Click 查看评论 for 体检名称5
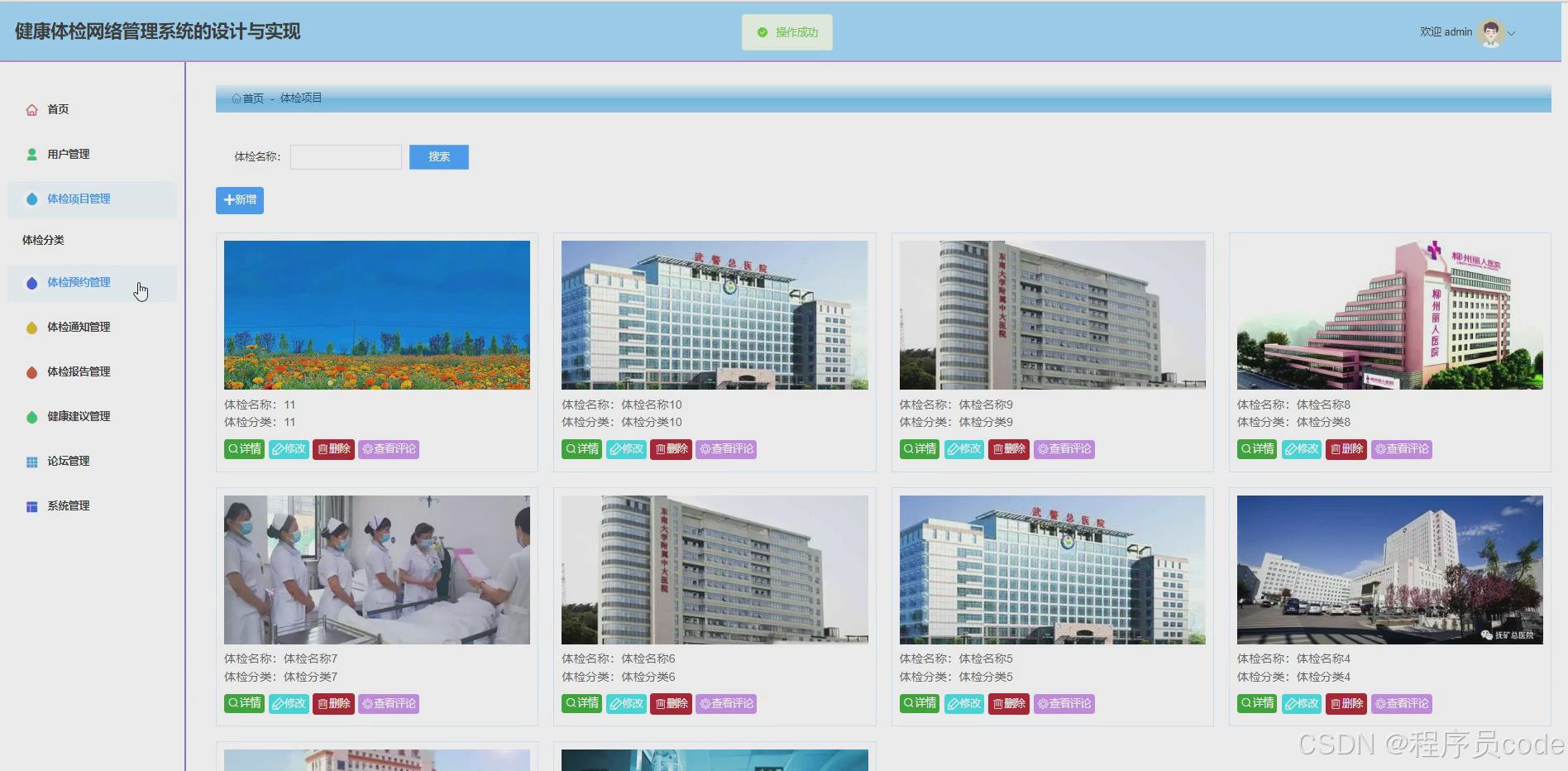 tap(1064, 704)
